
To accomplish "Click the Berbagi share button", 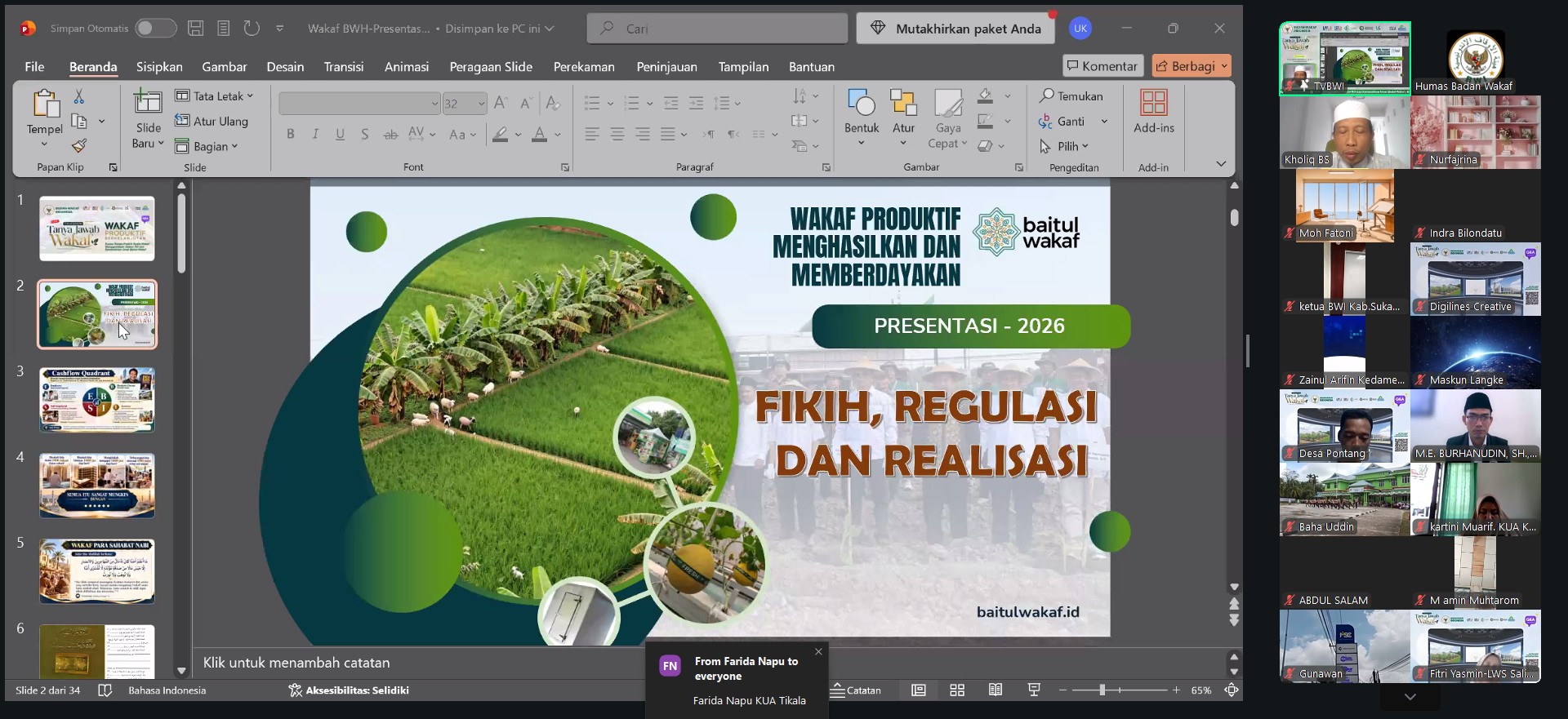I will 1192,66.
